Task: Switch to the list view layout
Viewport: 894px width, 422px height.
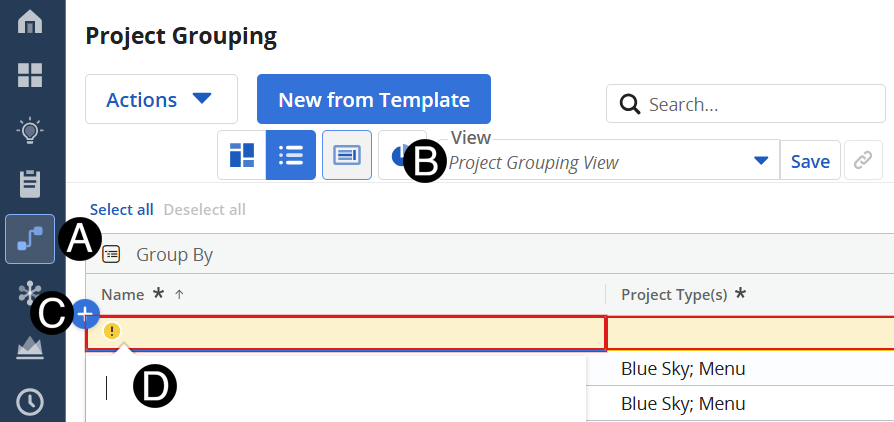Action: coord(291,156)
